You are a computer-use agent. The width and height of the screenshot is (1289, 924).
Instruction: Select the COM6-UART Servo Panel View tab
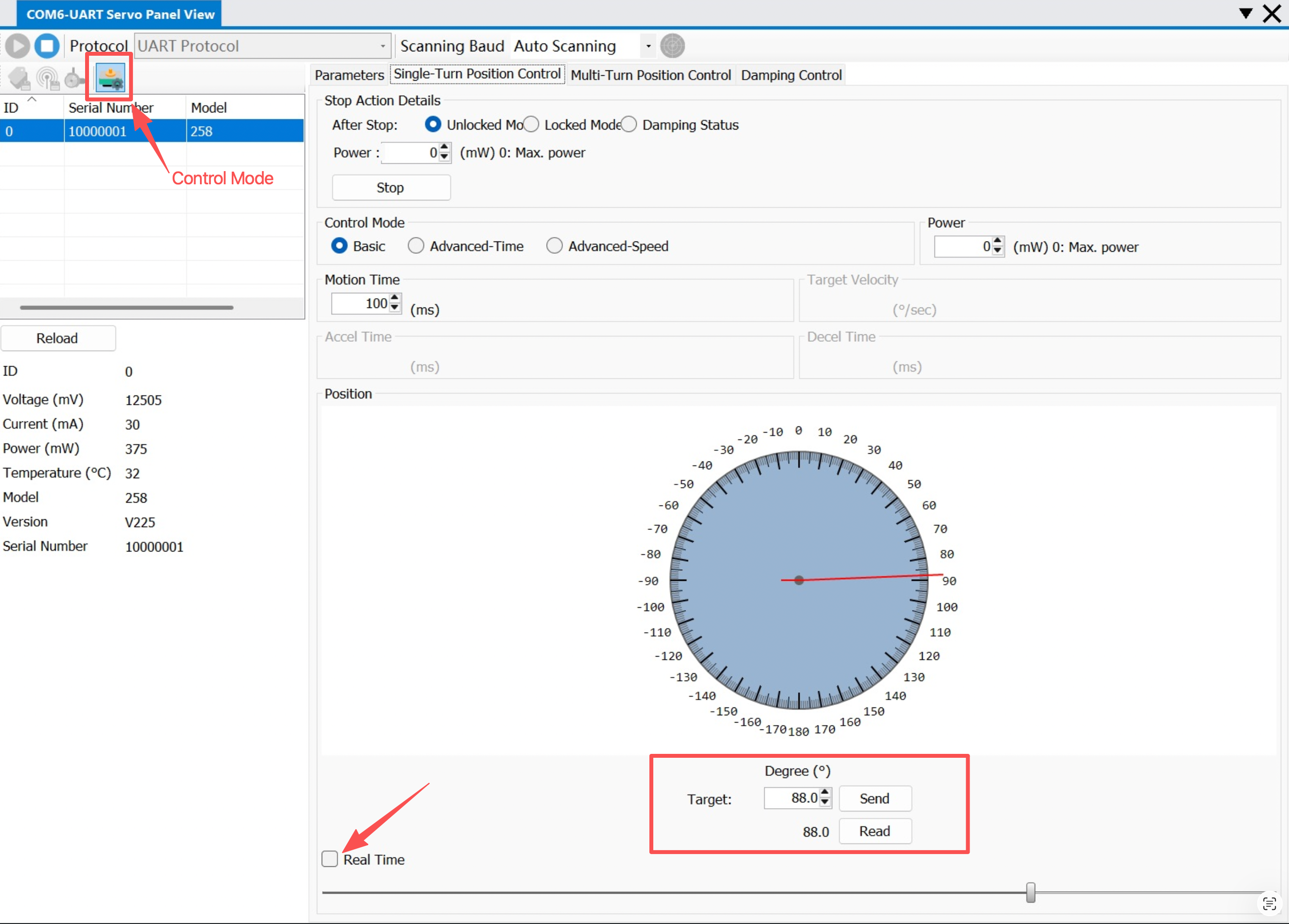(120, 14)
